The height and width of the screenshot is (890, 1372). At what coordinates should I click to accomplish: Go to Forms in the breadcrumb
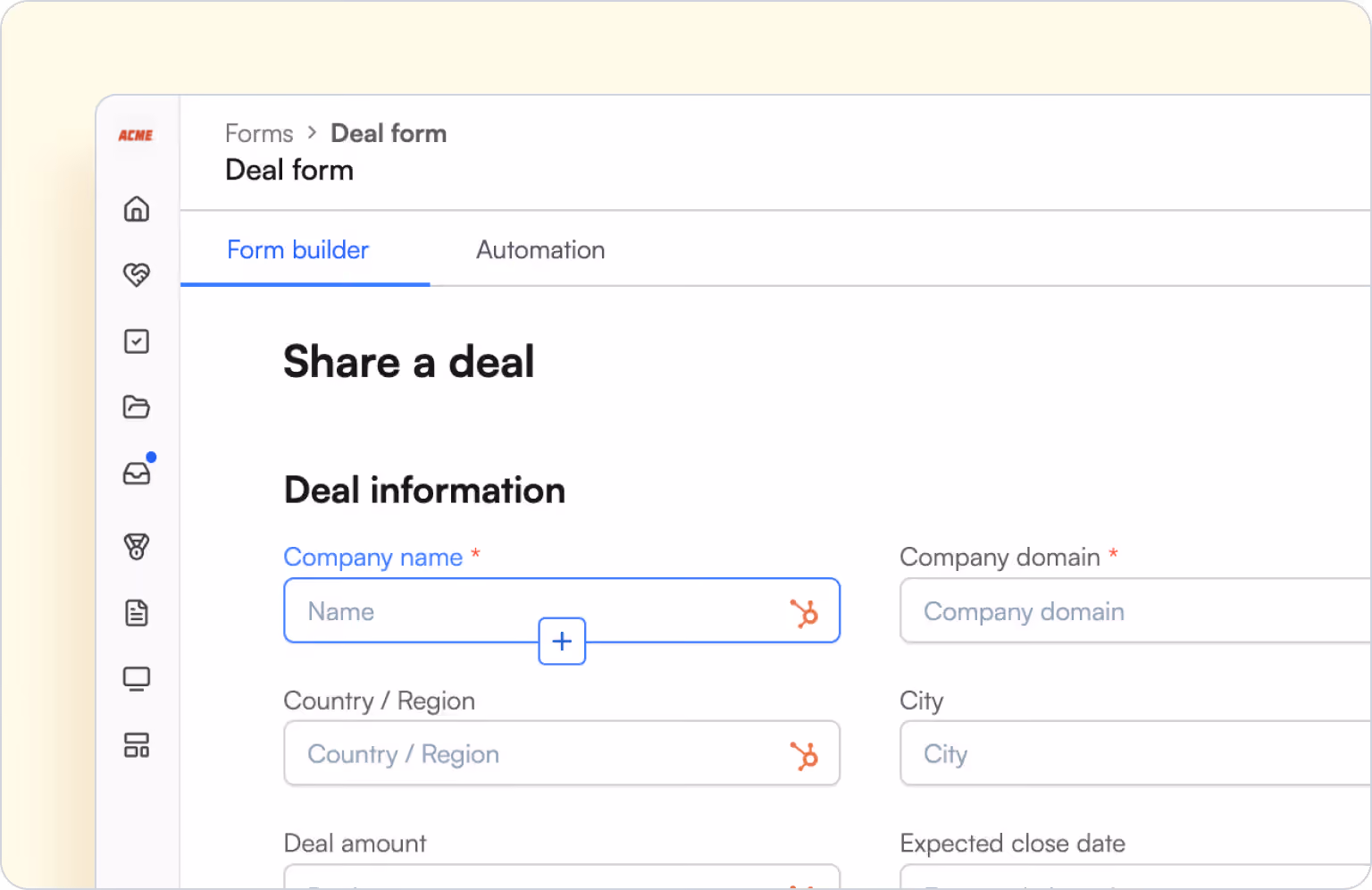pyautogui.click(x=259, y=134)
